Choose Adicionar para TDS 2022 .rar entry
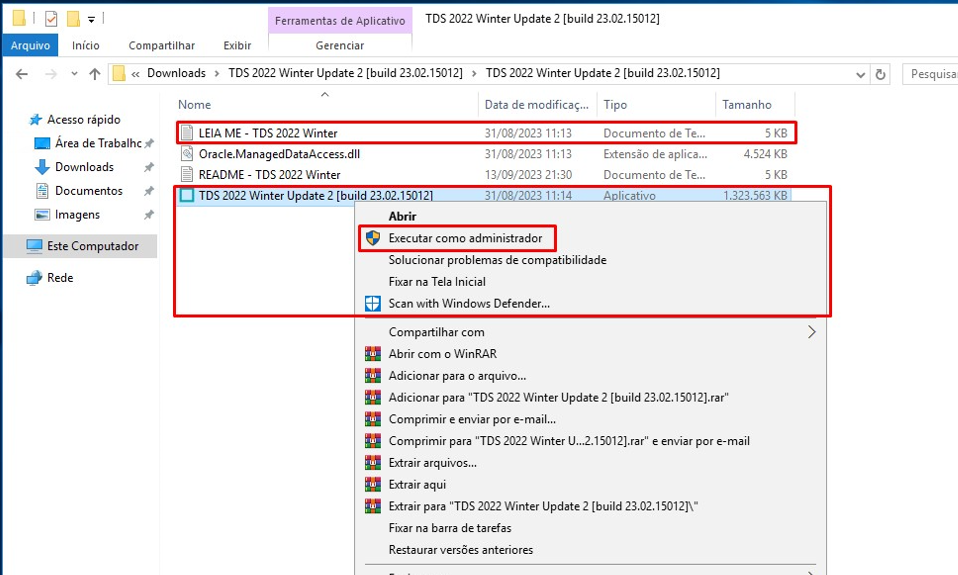The width and height of the screenshot is (958, 575). coord(558,397)
